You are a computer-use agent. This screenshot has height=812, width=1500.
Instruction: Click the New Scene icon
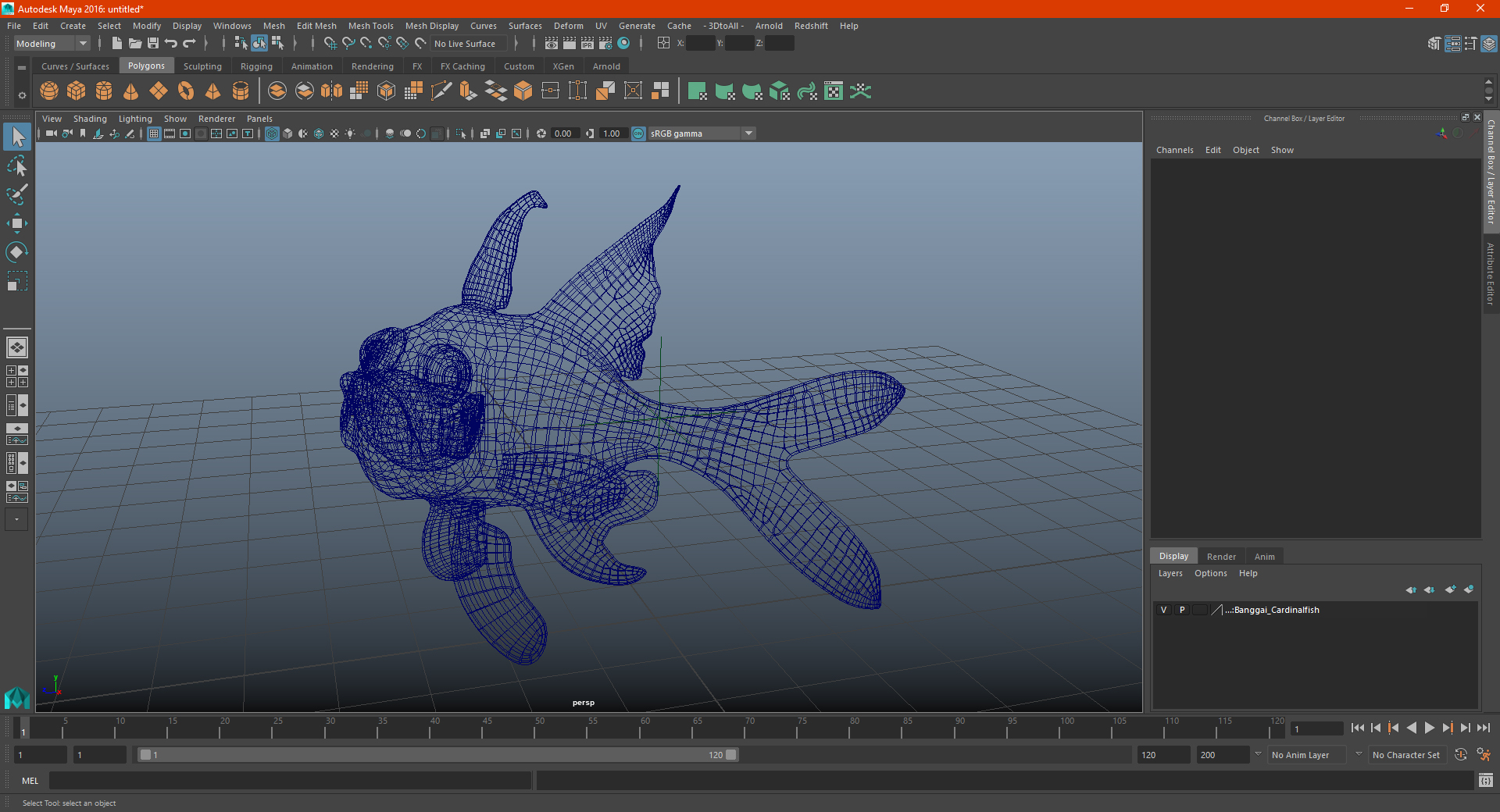coord(116,44)
